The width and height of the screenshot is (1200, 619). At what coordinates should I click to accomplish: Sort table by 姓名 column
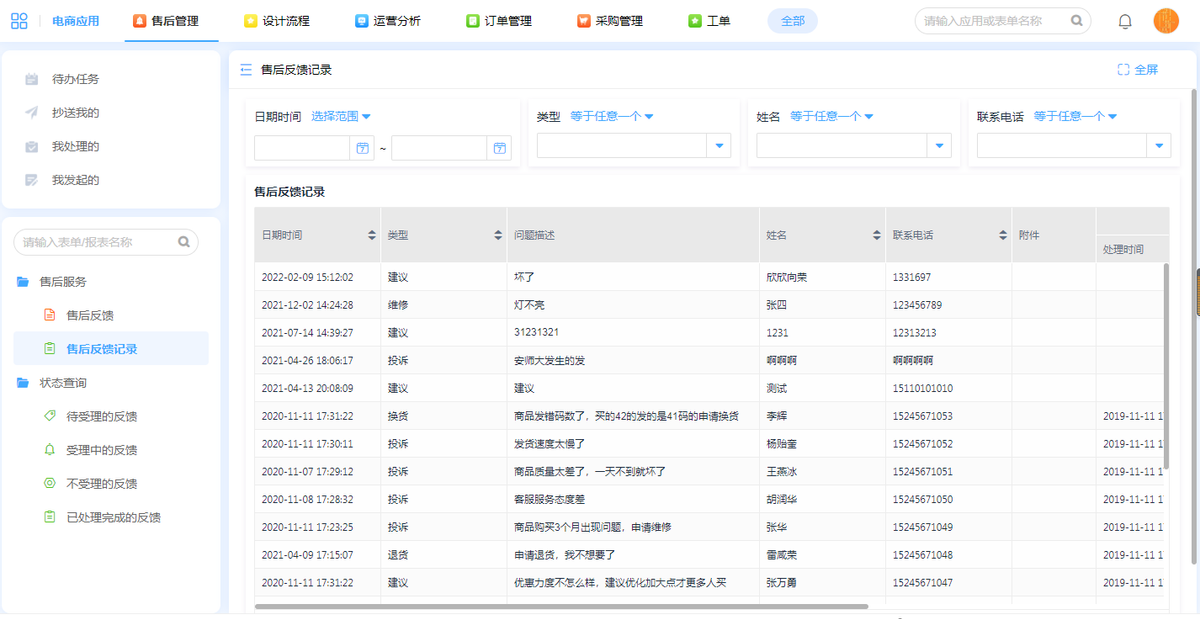coord(876,235)
